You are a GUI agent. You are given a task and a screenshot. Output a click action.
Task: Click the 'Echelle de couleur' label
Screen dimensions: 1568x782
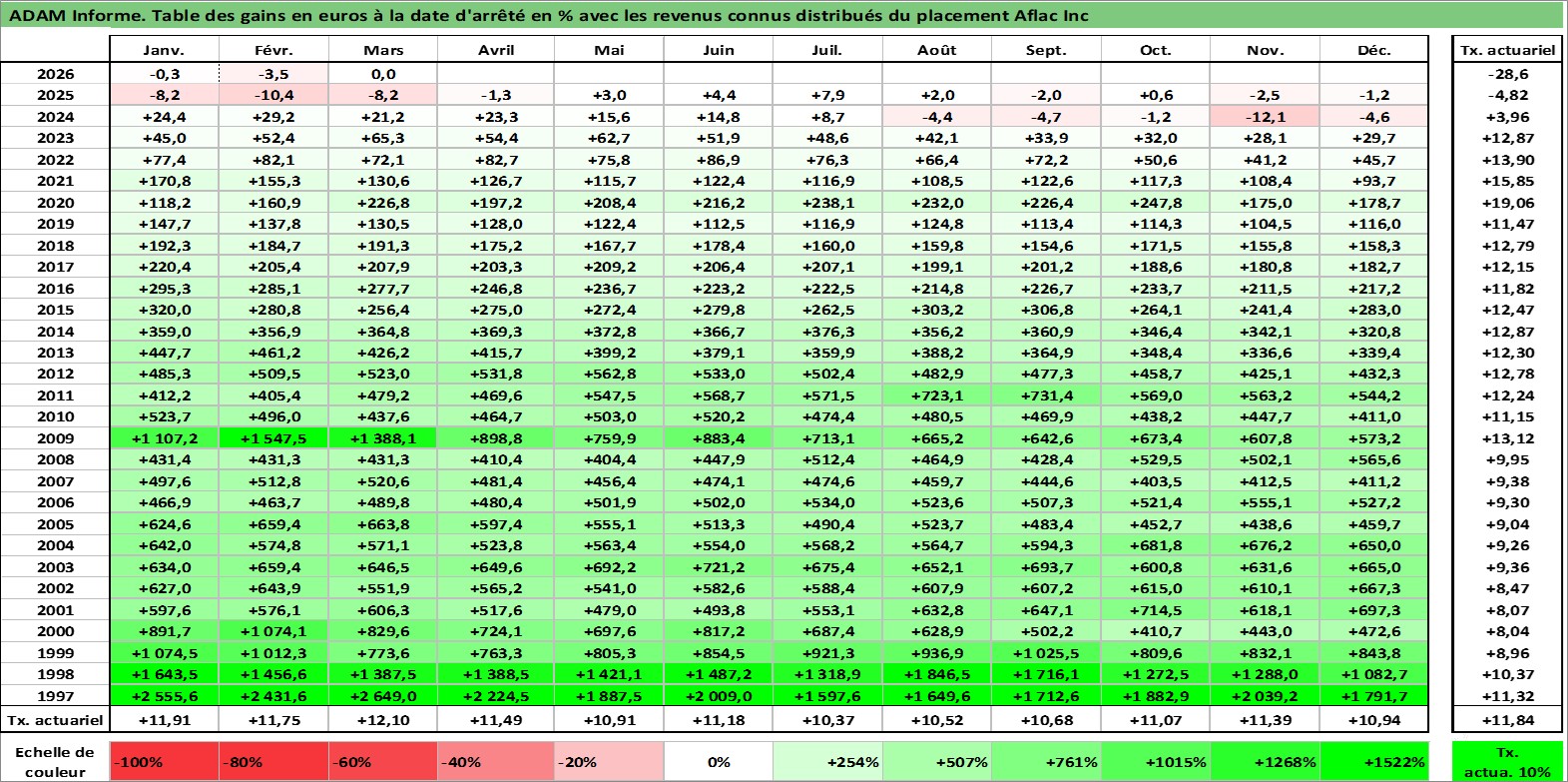tap(55, 761)
